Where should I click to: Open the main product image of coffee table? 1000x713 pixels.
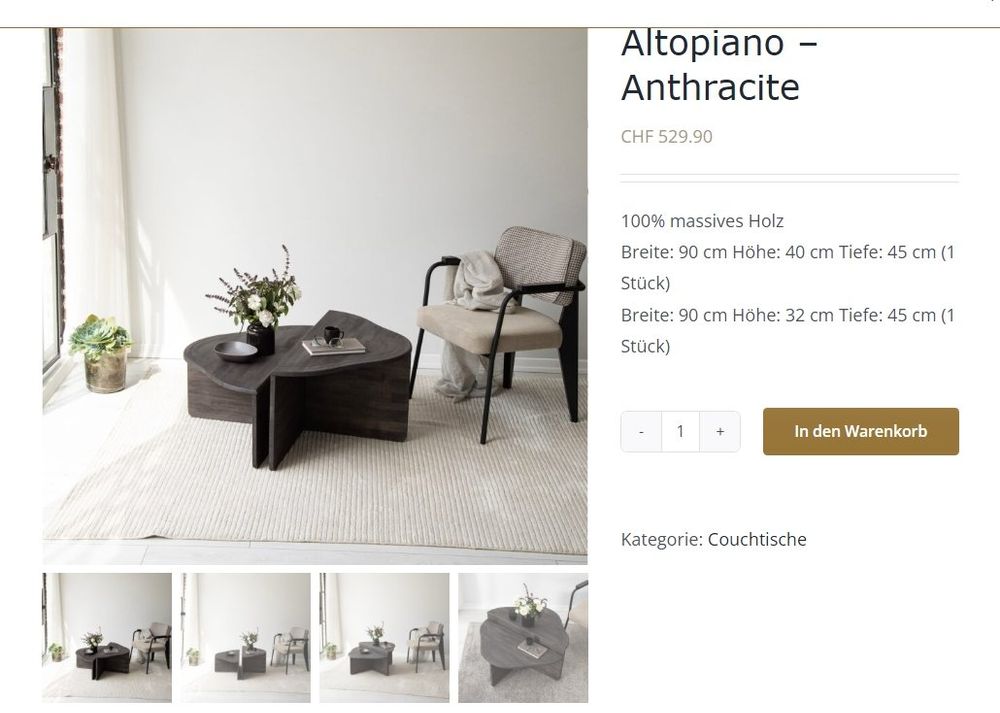click(x=315, y=296)
